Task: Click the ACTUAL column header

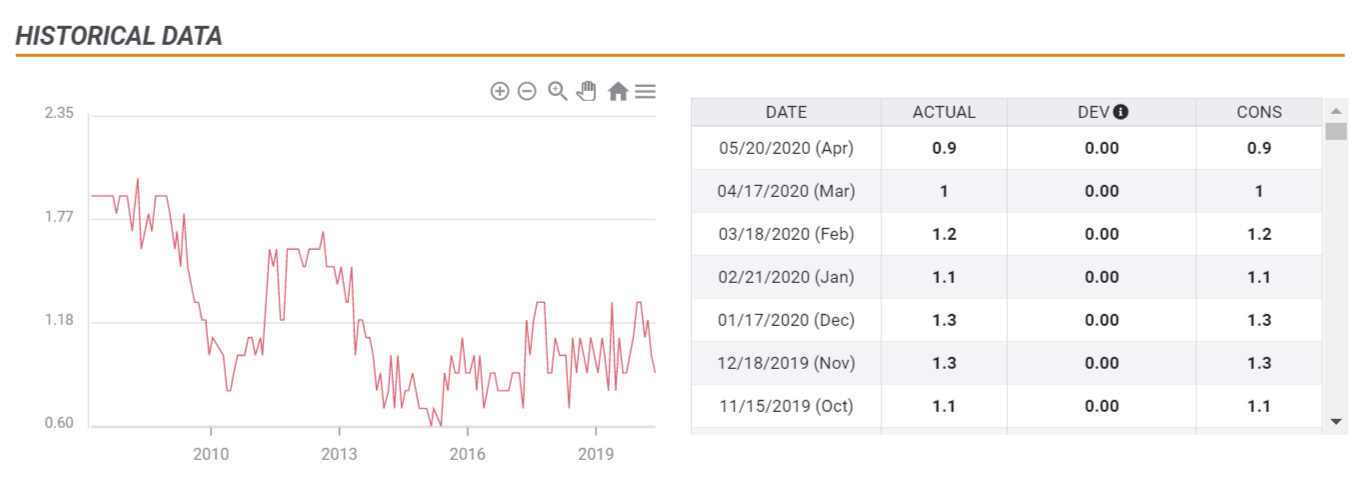Action: tap(944, 112)
